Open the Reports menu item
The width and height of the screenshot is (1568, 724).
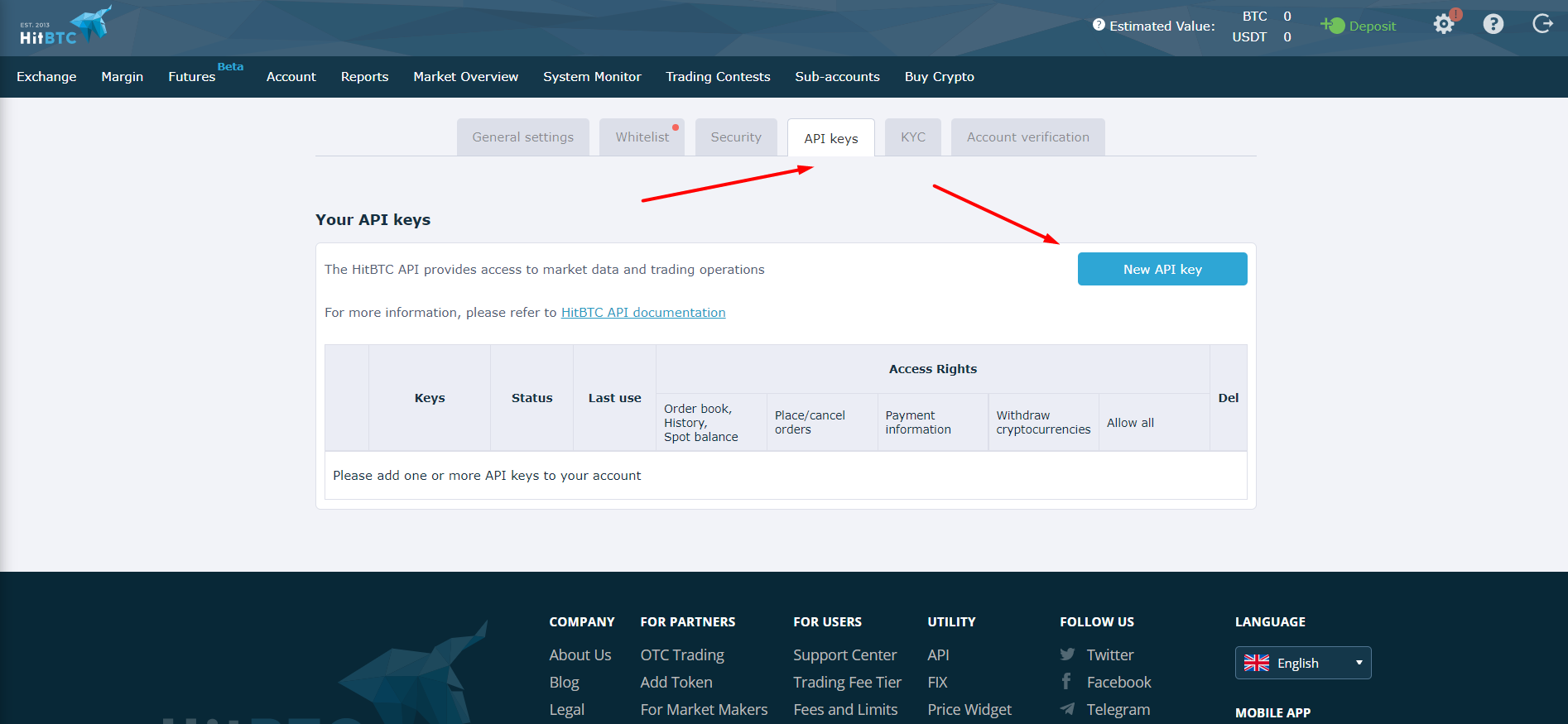tap(365, 76)
